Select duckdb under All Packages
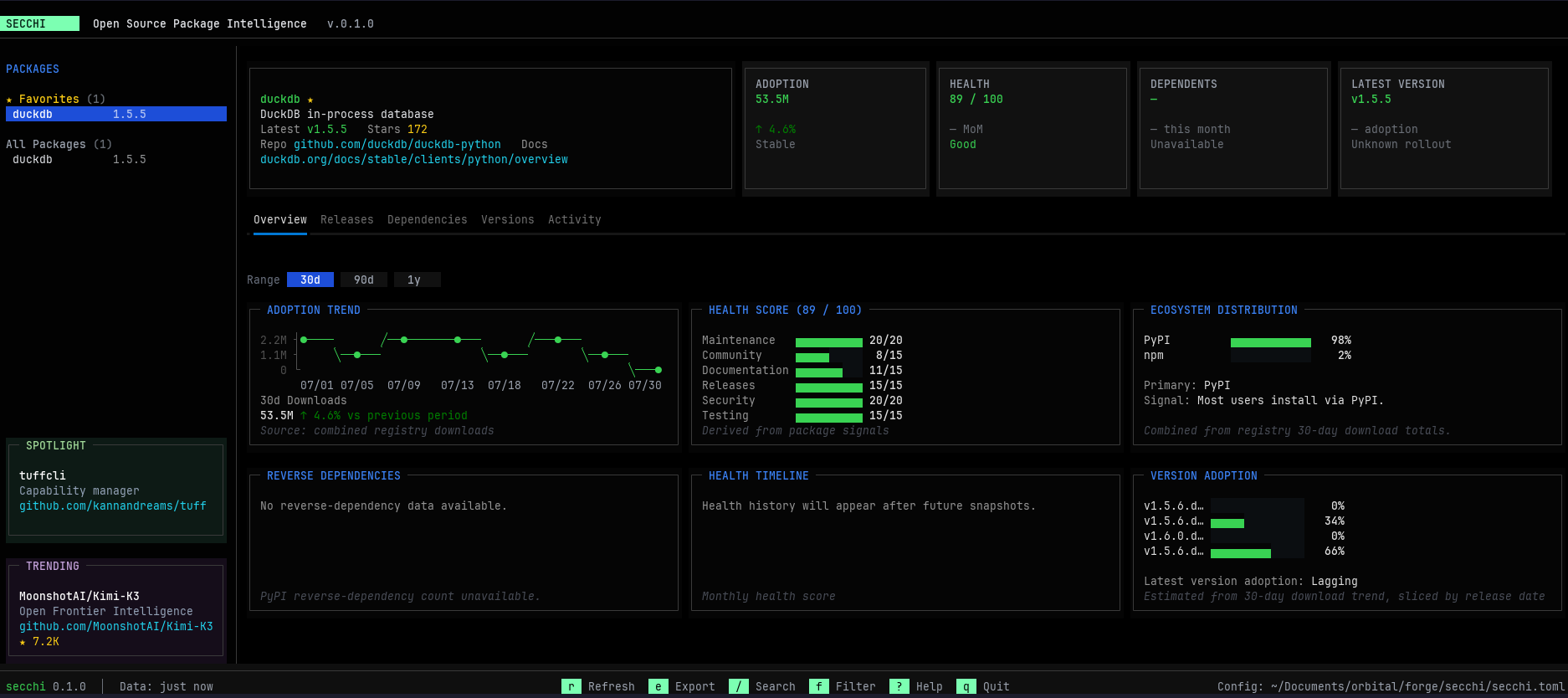 116,159
